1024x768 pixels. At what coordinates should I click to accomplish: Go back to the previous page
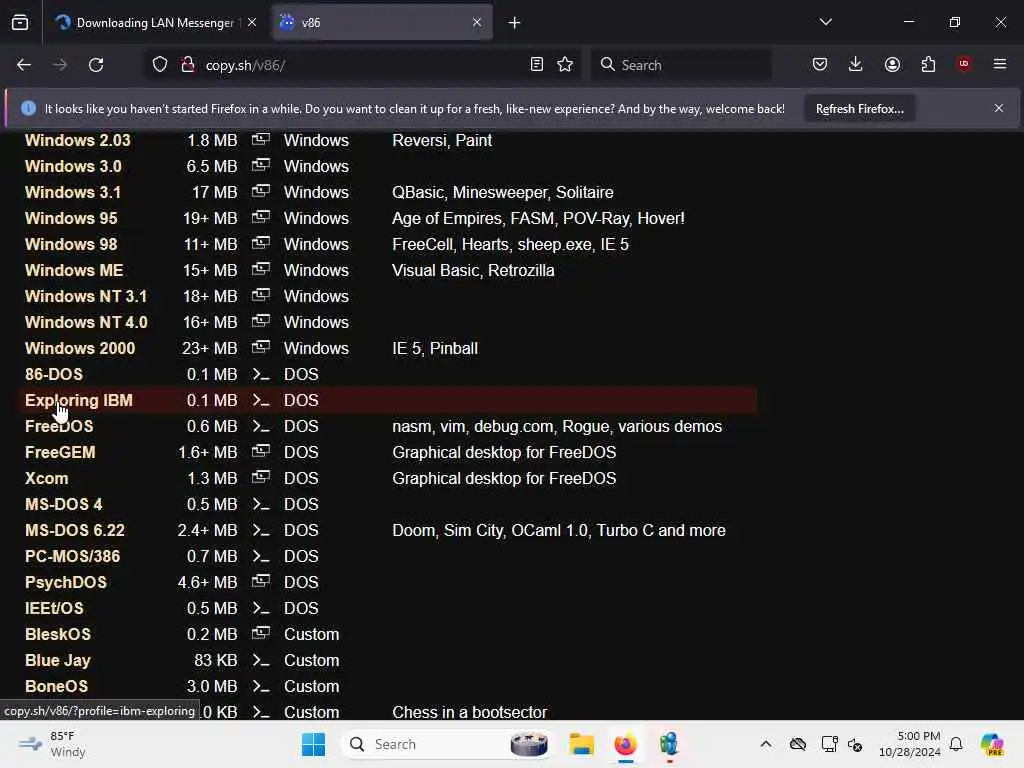tap(24, 65)
